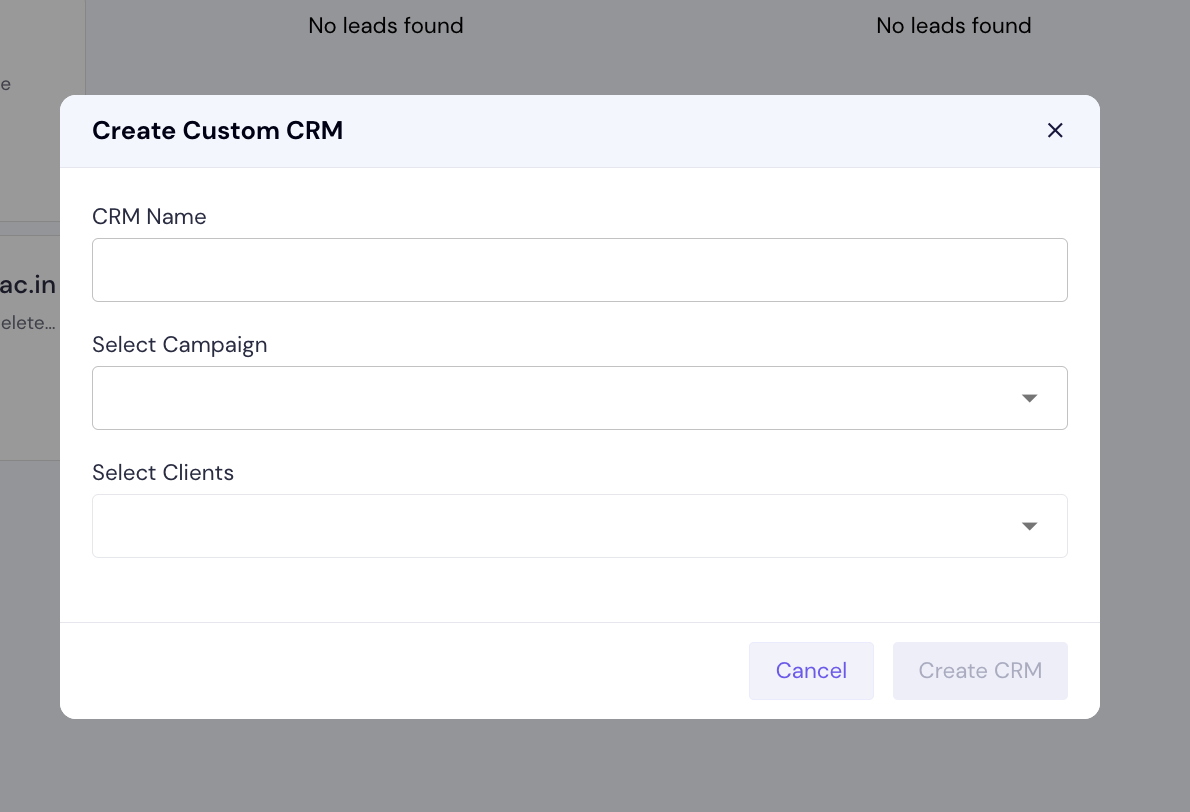Click the Select Campaign label
This screenshot has width=1190, height=812.
[180, 345]
